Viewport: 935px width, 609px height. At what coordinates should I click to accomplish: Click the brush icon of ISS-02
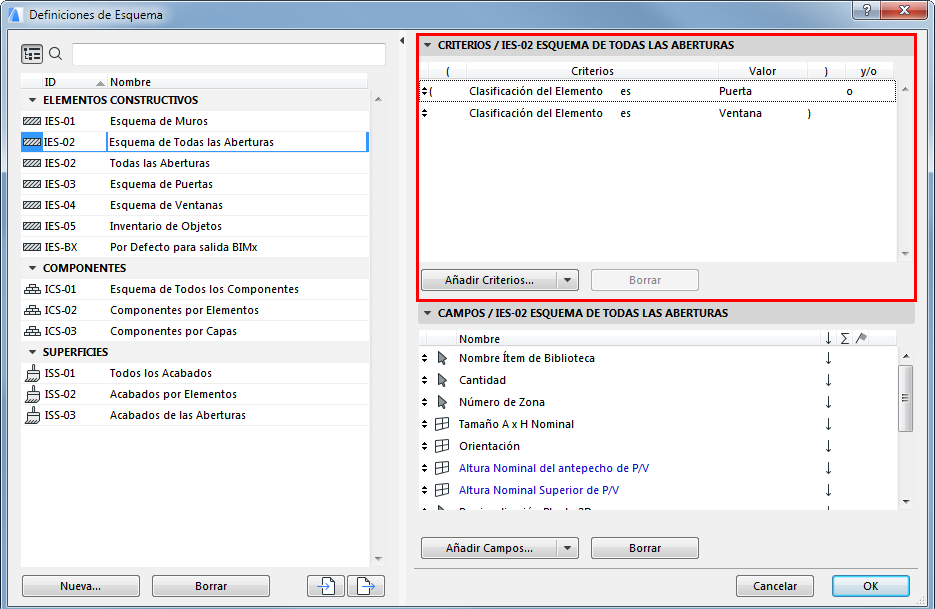pyautogui.click(x=33, y=394)
